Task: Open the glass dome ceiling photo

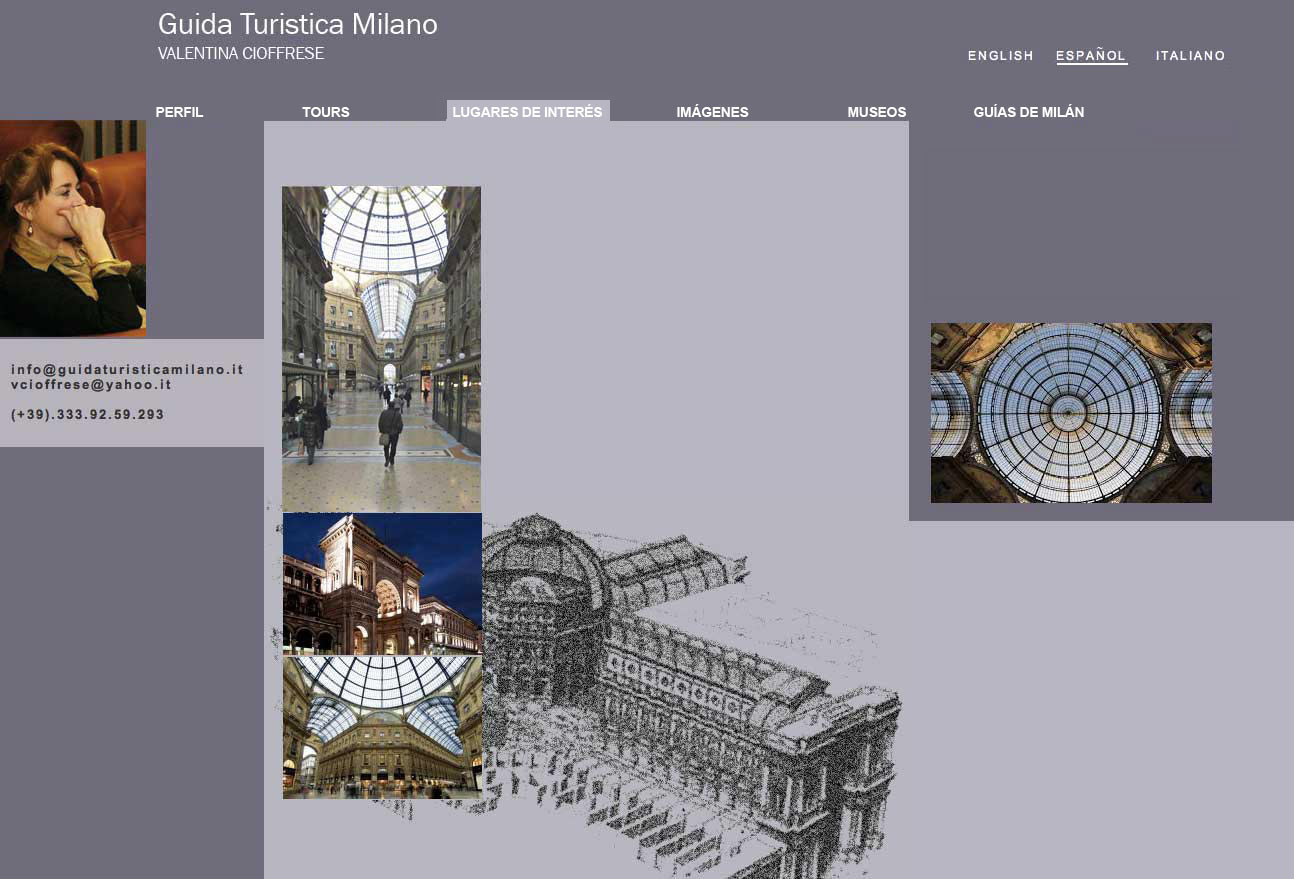Action: pyautogui.click(x=1071, y=413)
